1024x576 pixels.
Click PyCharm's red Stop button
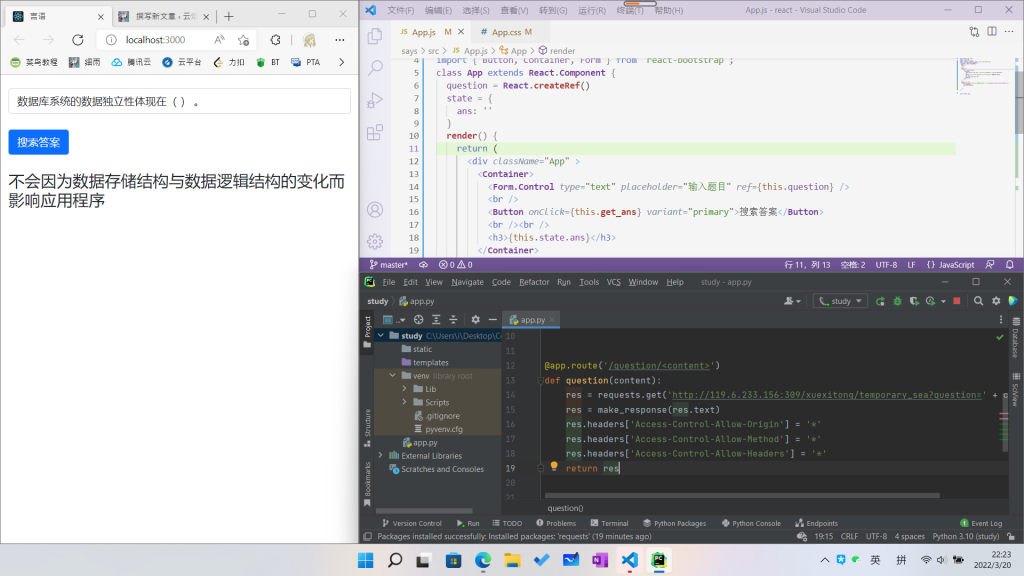pyautogui.click(x=957, y=301)
